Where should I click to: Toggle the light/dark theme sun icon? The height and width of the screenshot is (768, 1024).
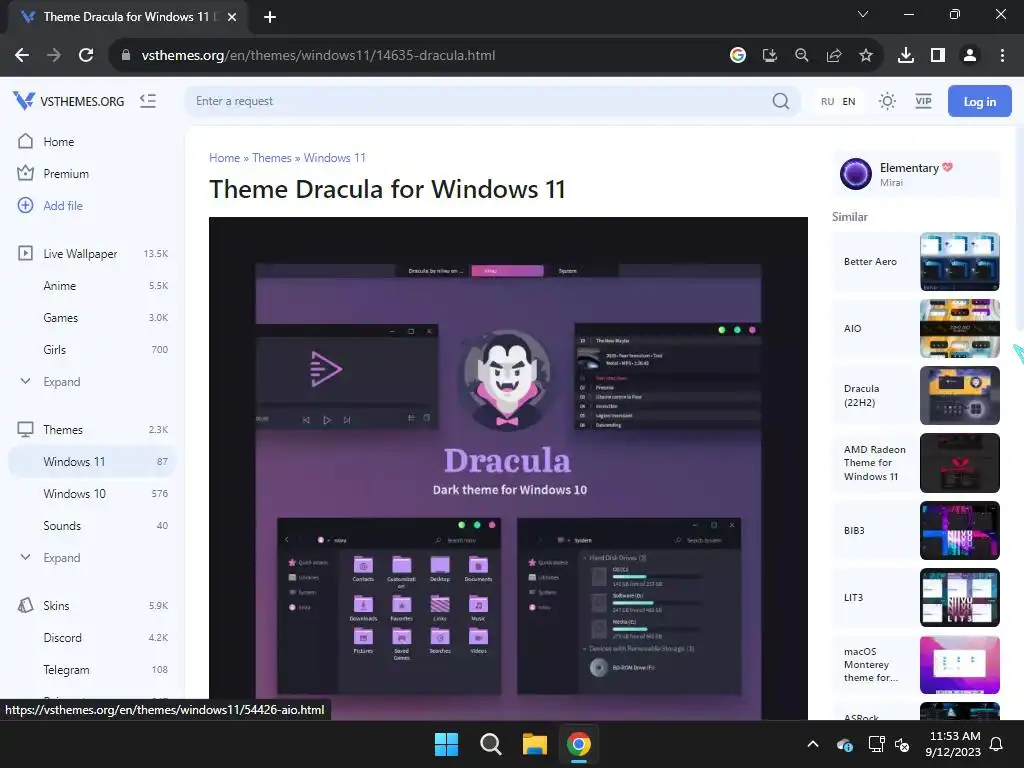(x=887, y=101)
